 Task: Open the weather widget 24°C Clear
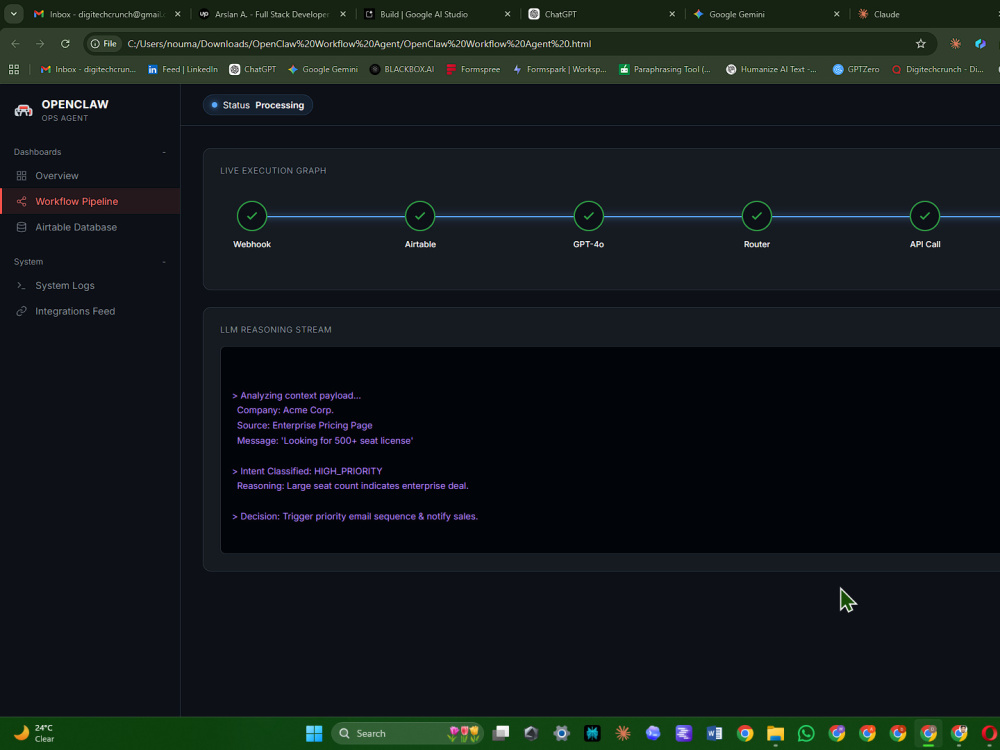coord(34,733)
